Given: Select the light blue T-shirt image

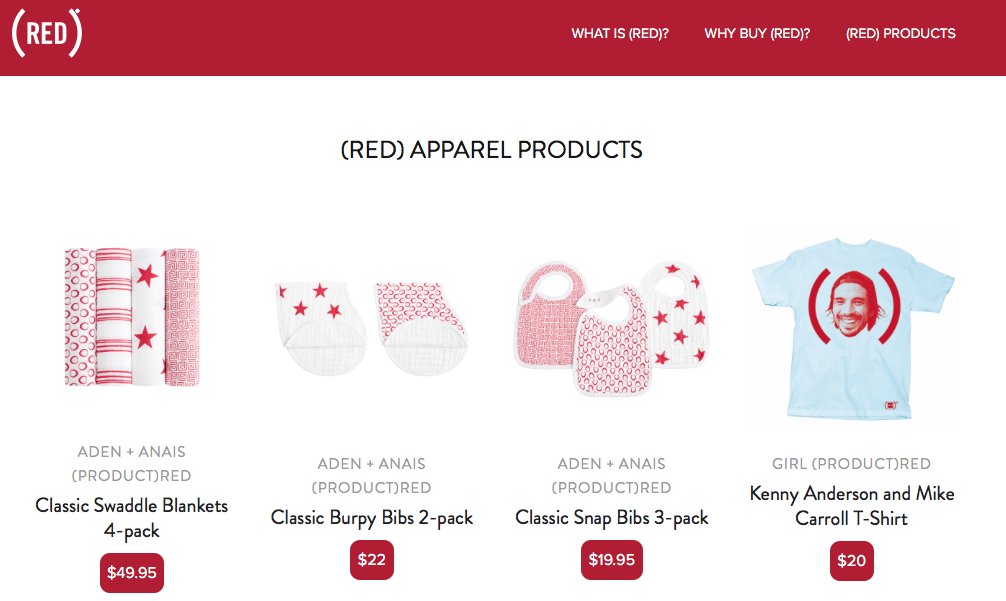Looking at the screenshot, I should pos(853,329).
